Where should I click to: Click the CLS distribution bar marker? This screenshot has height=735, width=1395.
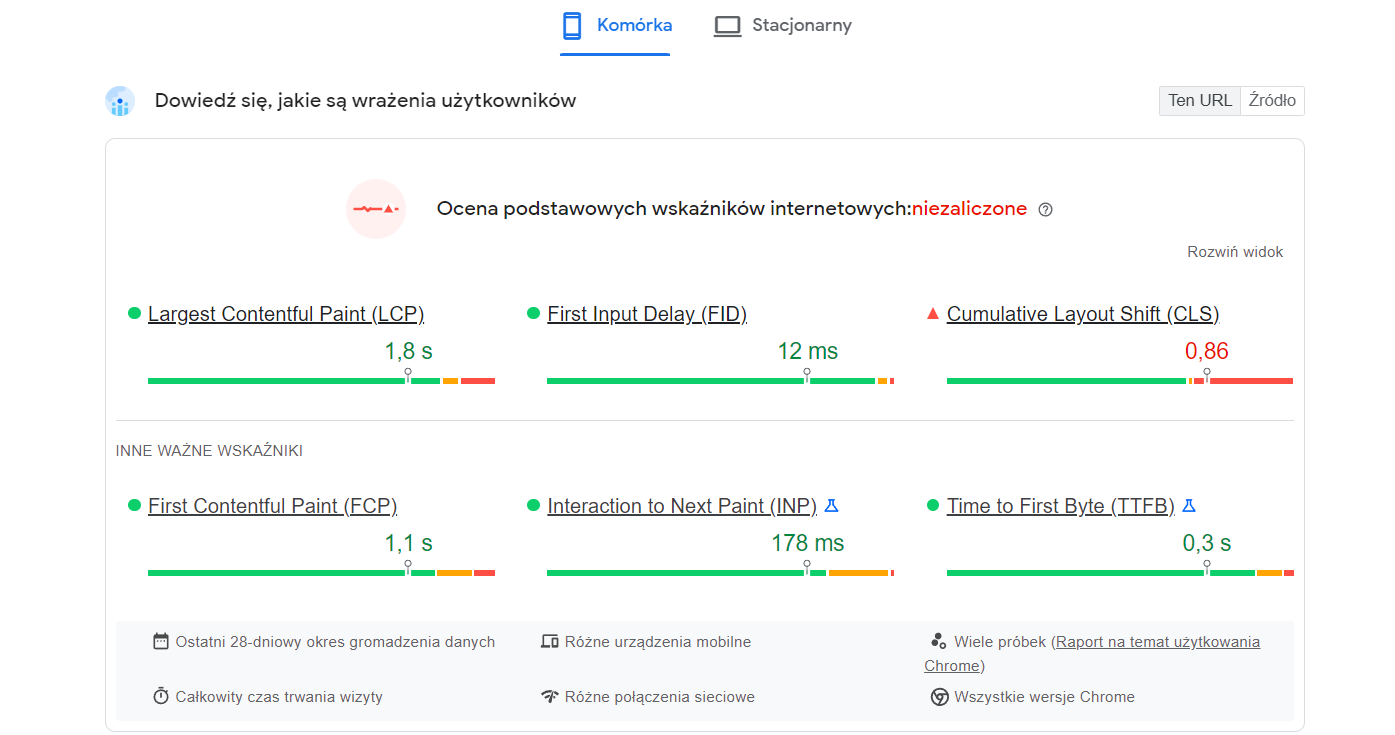(1207, 375)
